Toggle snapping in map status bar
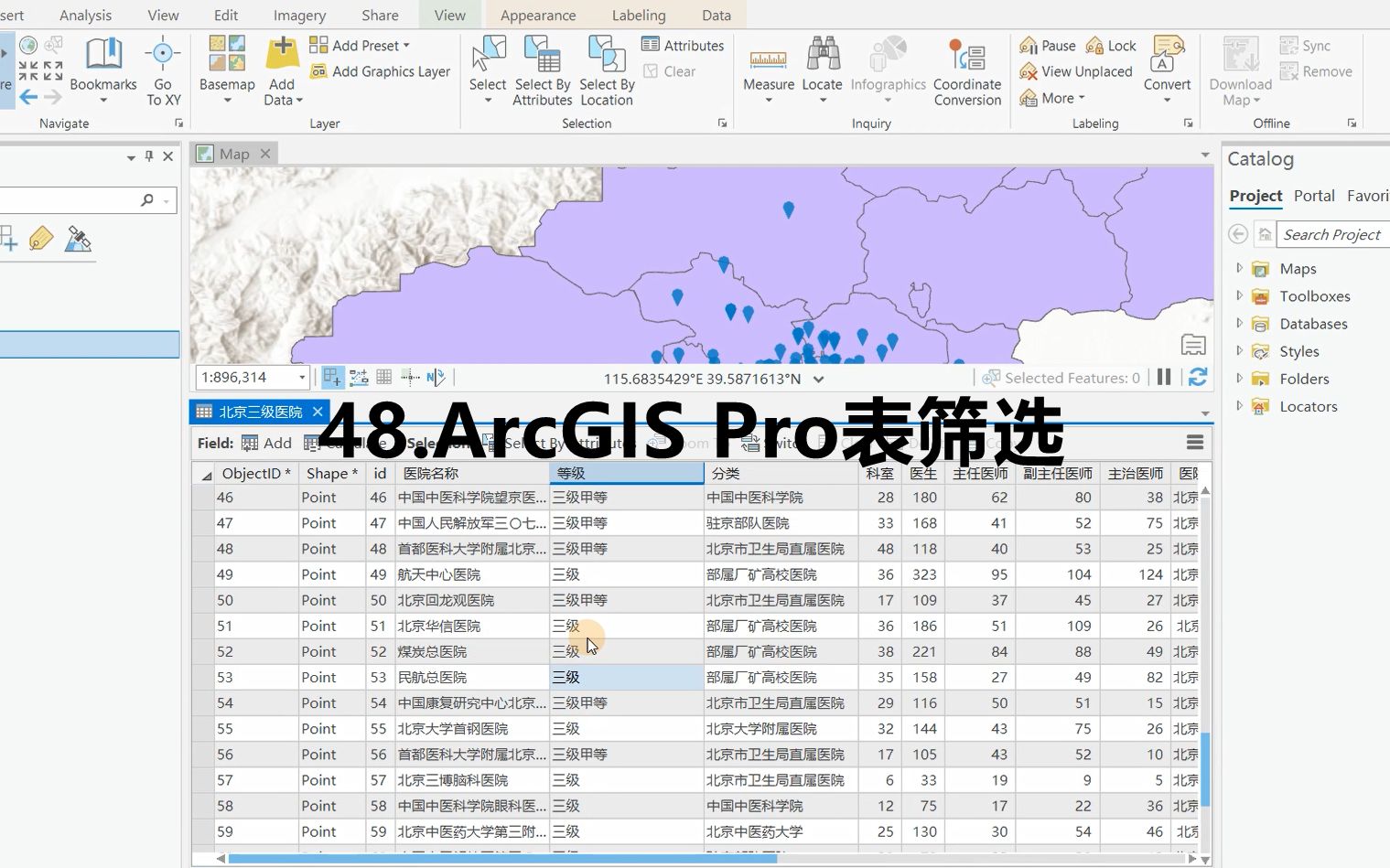Image resolution: width=1390 pixels, height=868 pixels. (332, 377)
